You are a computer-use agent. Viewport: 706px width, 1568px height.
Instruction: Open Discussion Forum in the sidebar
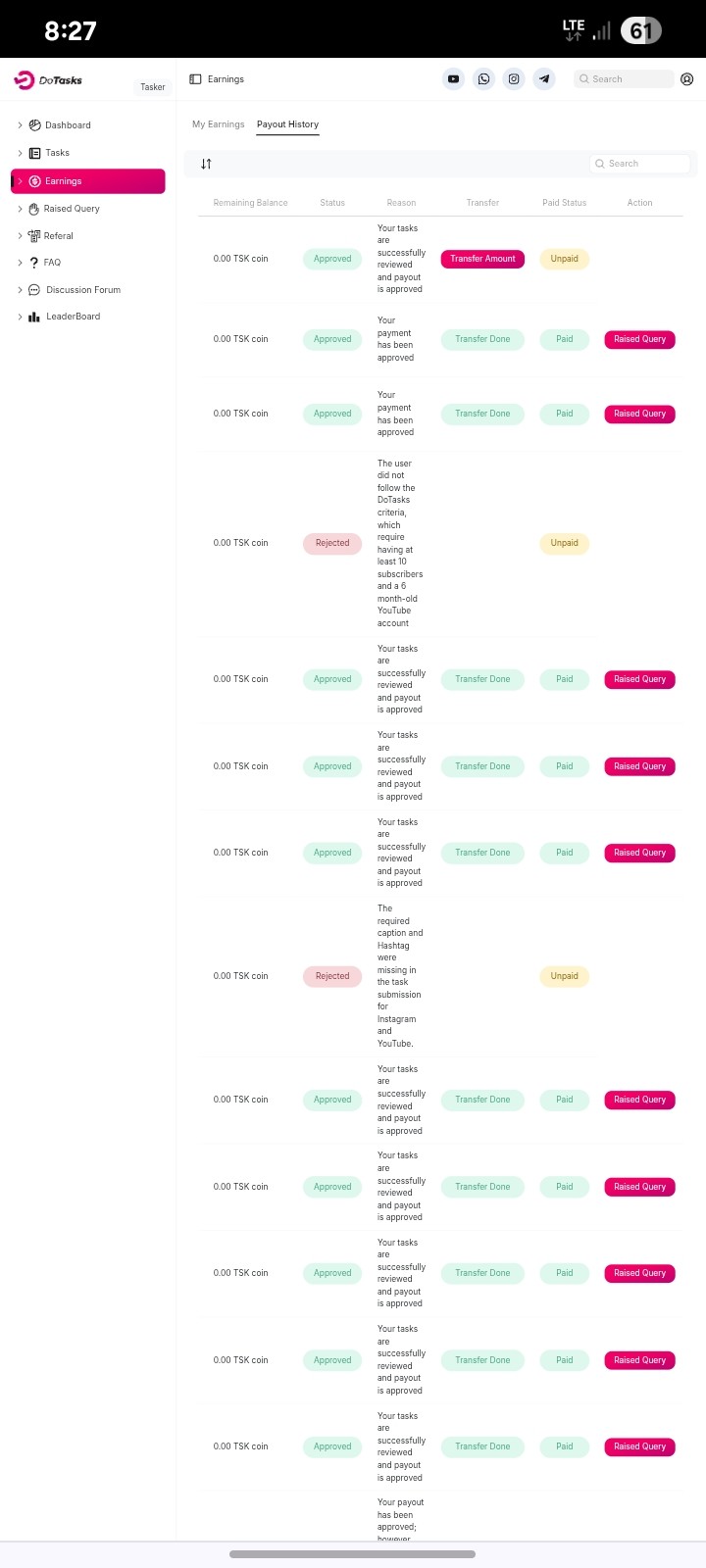point(82,290)
